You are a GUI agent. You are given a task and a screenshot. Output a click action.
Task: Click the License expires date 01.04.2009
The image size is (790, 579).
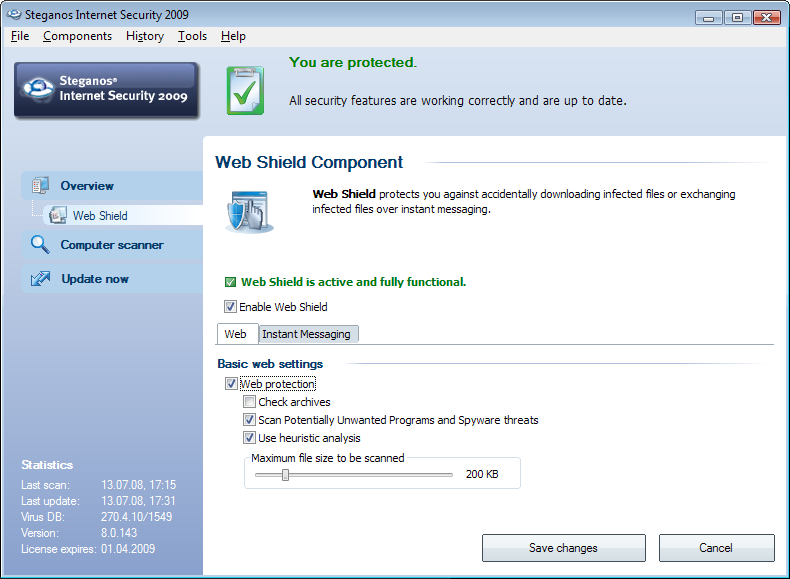pyautogui.click(x=128, y=549)
